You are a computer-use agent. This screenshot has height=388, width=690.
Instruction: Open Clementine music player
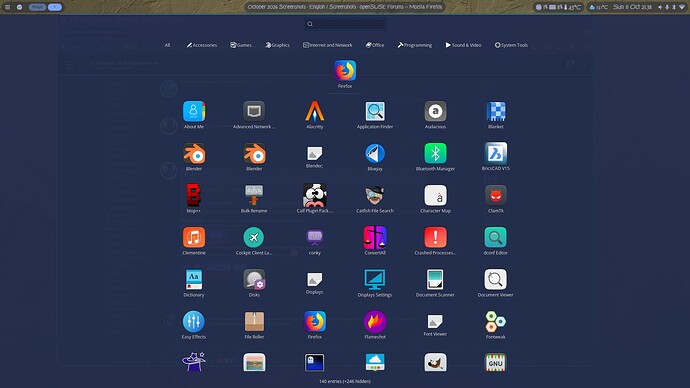click(x=194, y=241)
